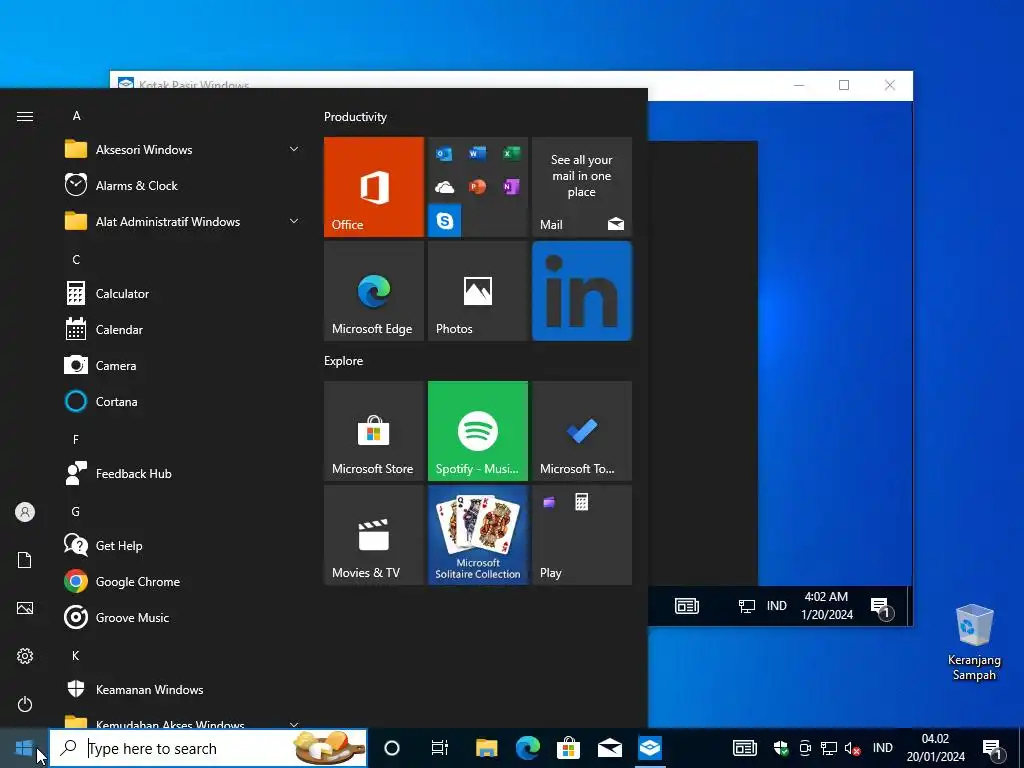Open Keranjang Sampah desktop icon

click(x=974, y=643)
